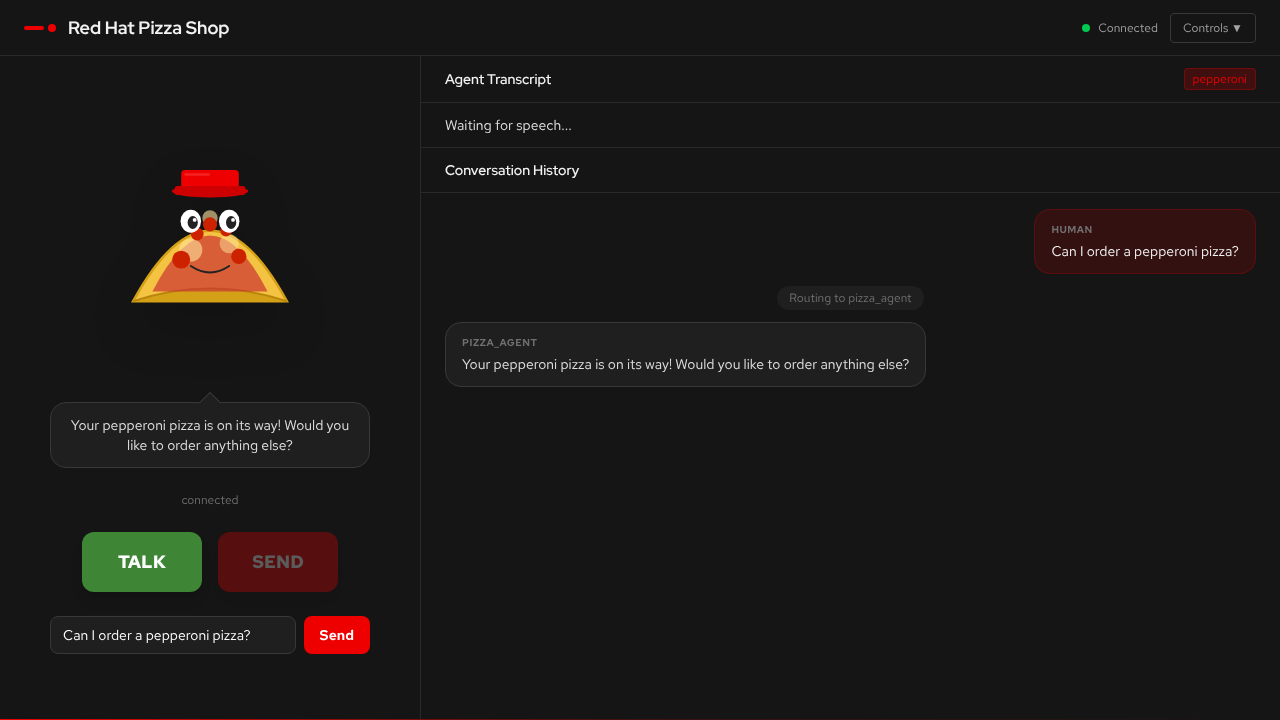Click the 'Routing to pizza_agent' pill
This screenshot has width=1280, height=720.
pos(850,298)
